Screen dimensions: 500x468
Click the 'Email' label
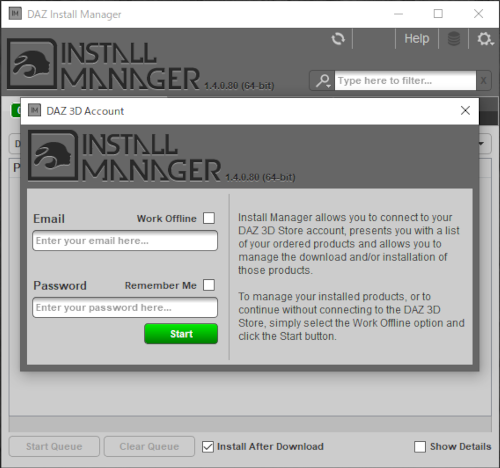(x=49, y=219)
